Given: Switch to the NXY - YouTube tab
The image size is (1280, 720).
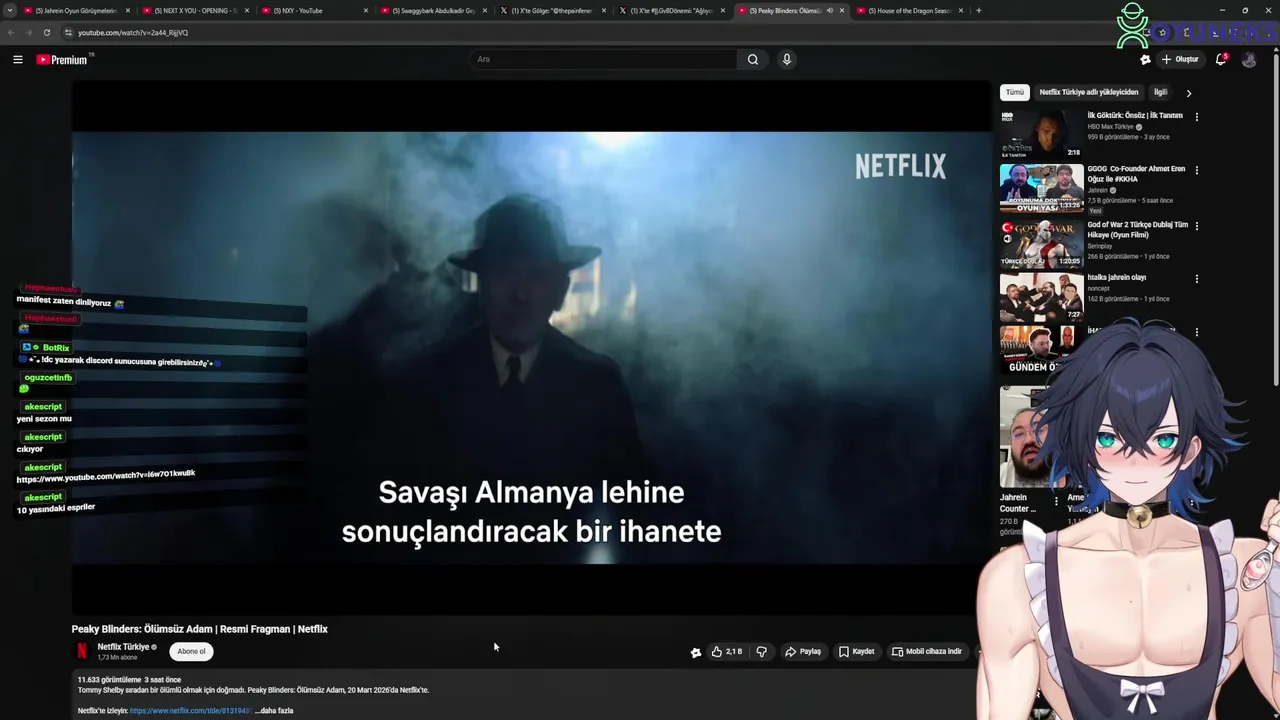Looking at the screenshot, I should [x=313, y=10].
